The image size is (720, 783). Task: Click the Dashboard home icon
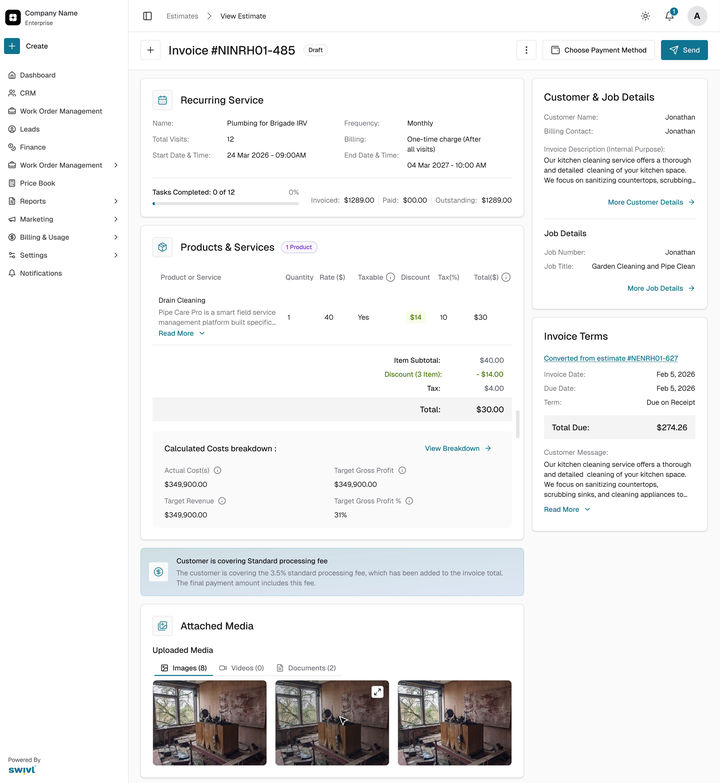click(12, 75)
